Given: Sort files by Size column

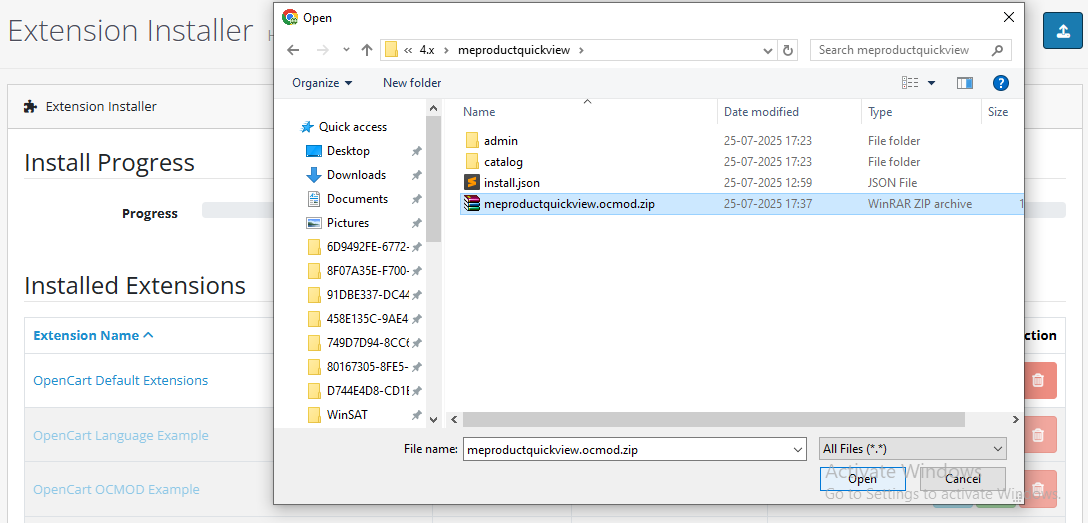Looking at the screenshot, I should click(1002, 112).
